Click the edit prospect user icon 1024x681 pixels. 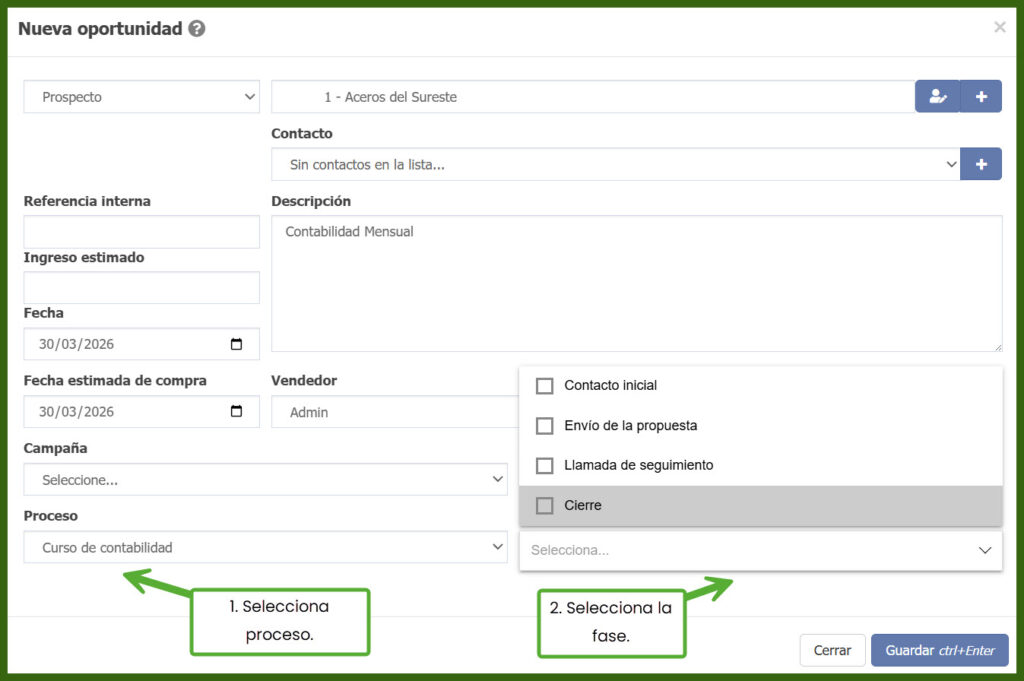(x=937, y=97)
